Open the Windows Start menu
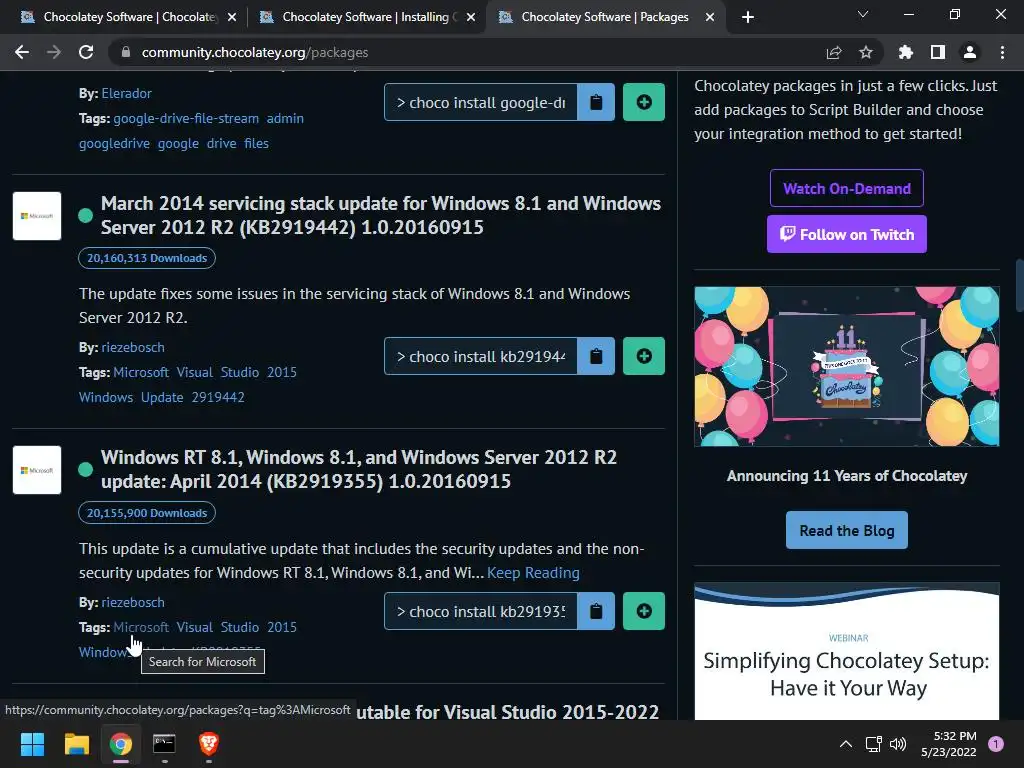This screenshot has width=1024, height=768. (x=32, y=744)
